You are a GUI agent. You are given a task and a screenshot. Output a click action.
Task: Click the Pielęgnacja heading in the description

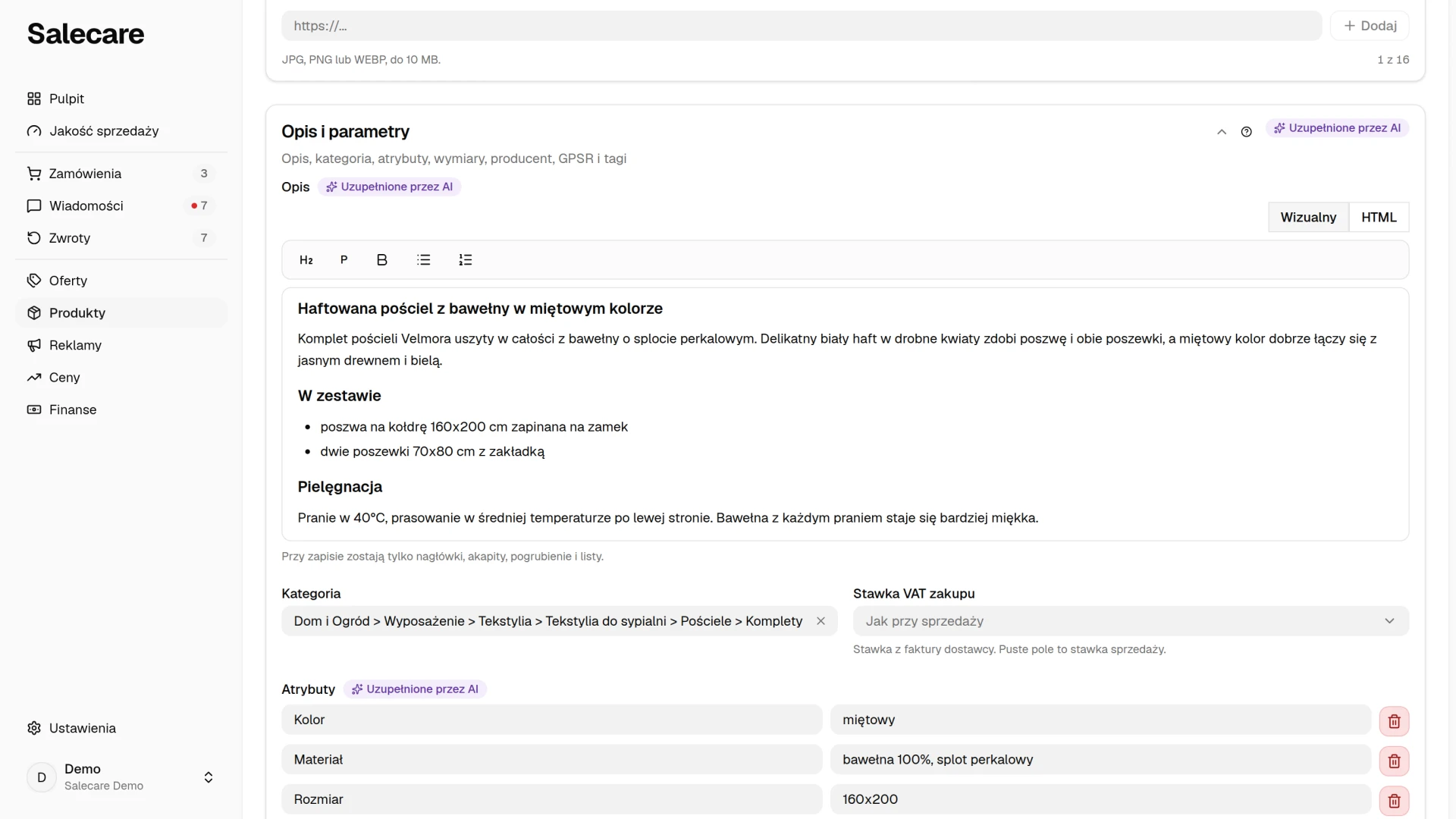340,487
